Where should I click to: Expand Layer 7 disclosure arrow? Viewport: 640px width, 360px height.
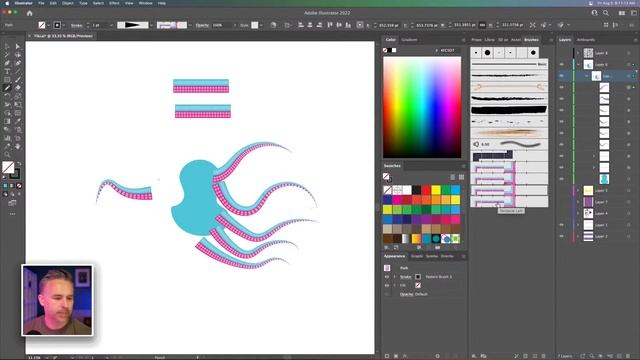pyautogui.click(x=578, y=202)
